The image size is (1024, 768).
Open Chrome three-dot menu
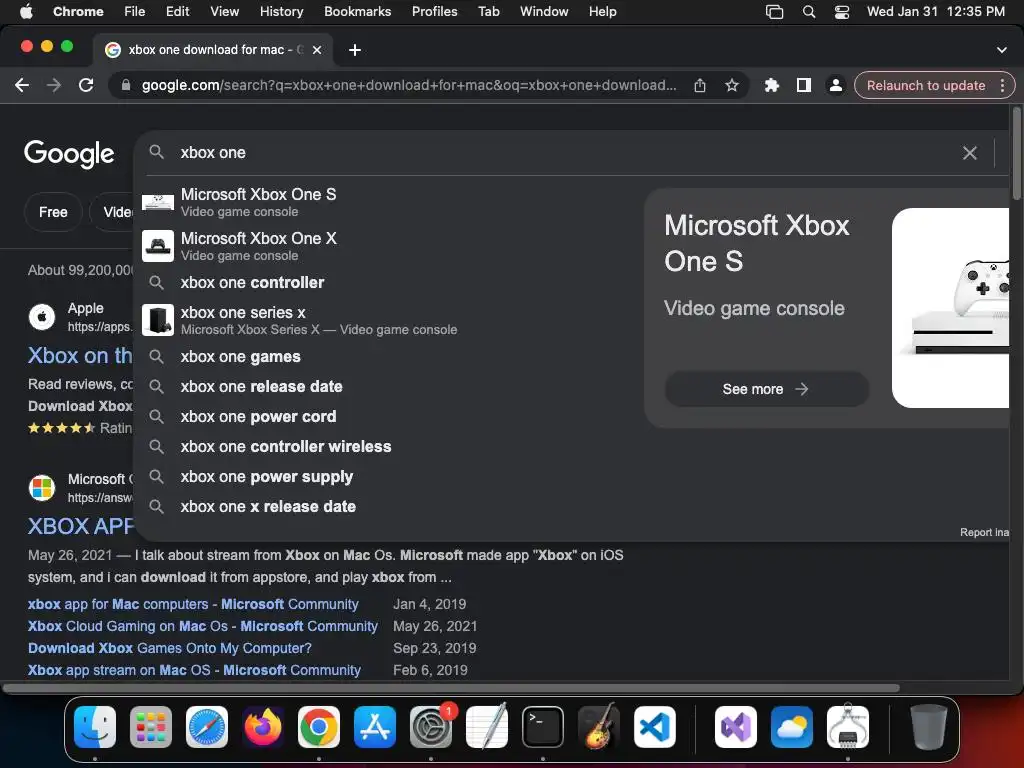(1002, 86)
